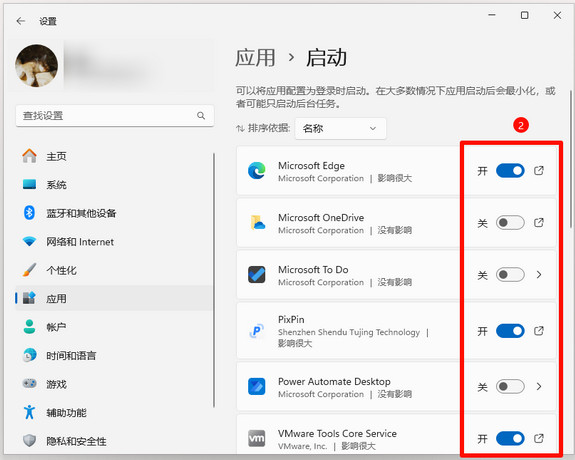Click the Shenzhen Shendu Tujing Technology text
This screenshot has width=575, height=460.
(349, 332)
